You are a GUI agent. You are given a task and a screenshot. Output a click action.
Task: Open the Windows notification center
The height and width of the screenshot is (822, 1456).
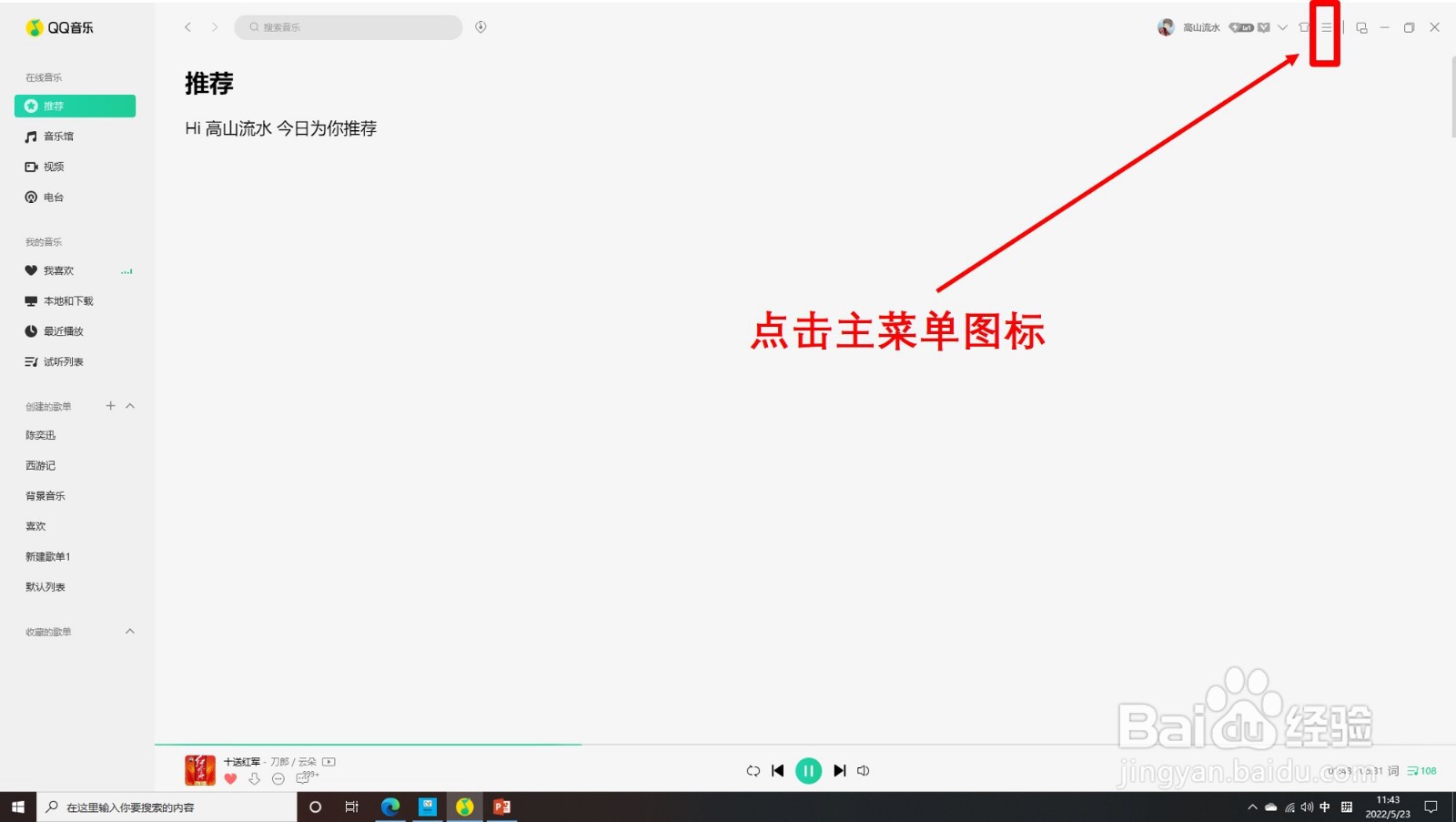coord(1431,807)
